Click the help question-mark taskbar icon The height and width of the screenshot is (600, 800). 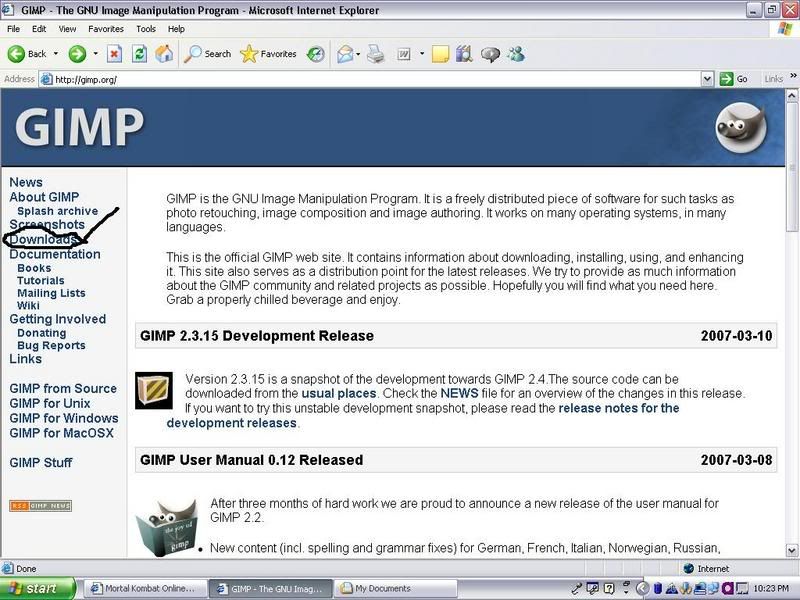(609, 588)
